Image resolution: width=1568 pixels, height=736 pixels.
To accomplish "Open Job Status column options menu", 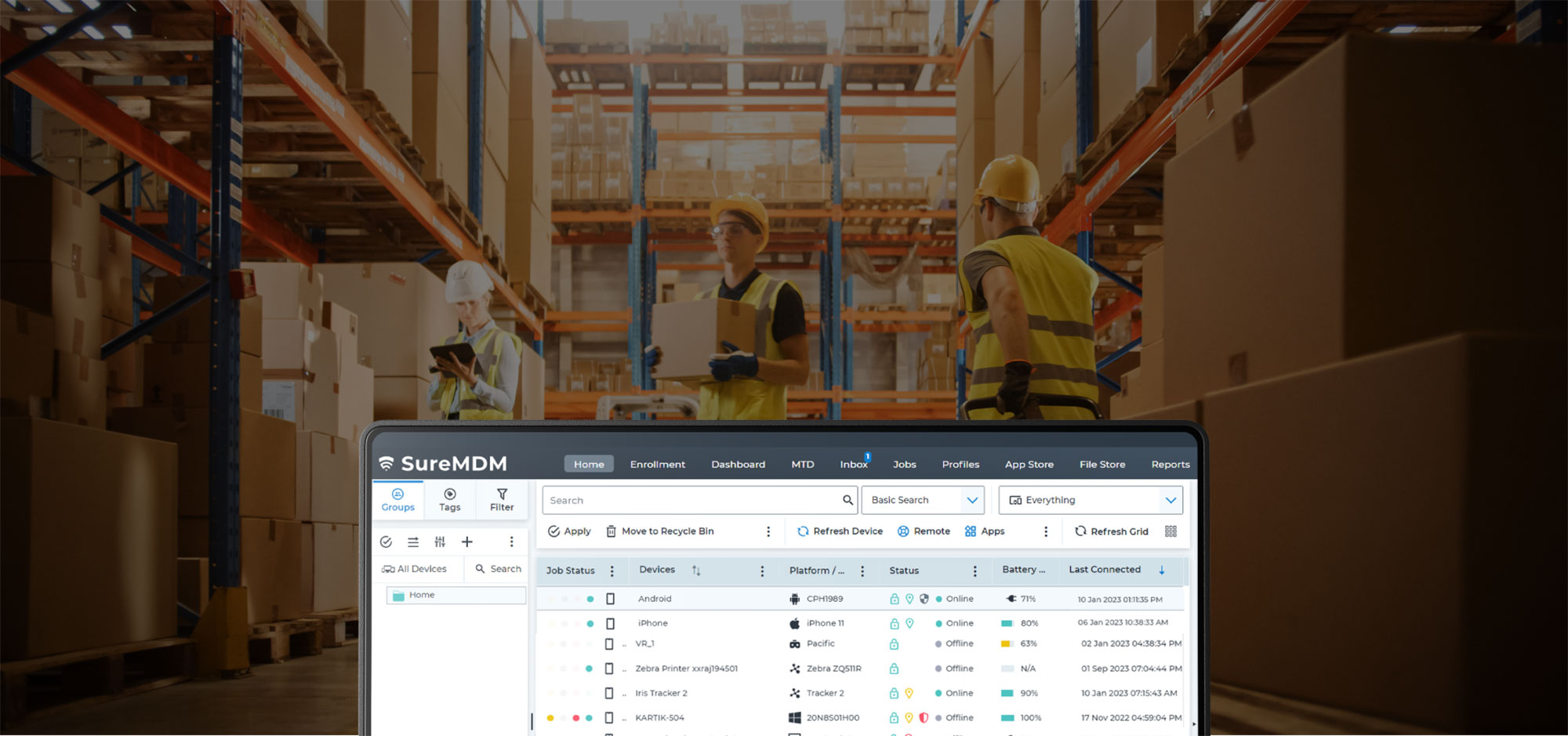I will point(612,571).
